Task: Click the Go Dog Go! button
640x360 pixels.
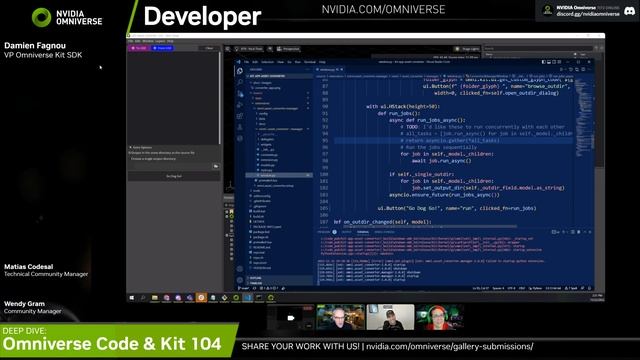Action: [x=174, y=176]
